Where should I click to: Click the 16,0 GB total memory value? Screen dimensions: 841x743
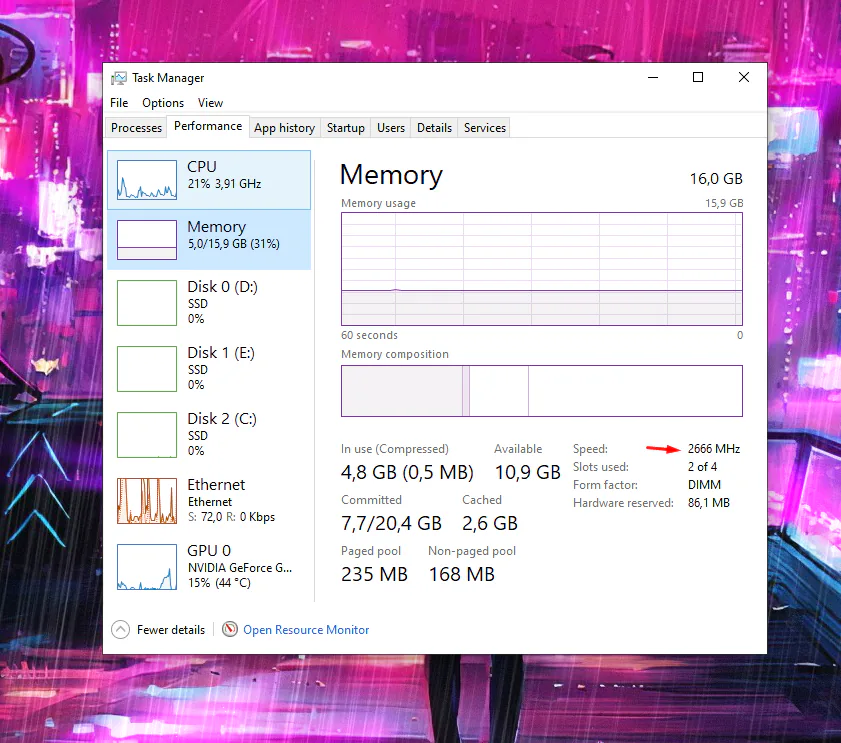click(716, 179)
